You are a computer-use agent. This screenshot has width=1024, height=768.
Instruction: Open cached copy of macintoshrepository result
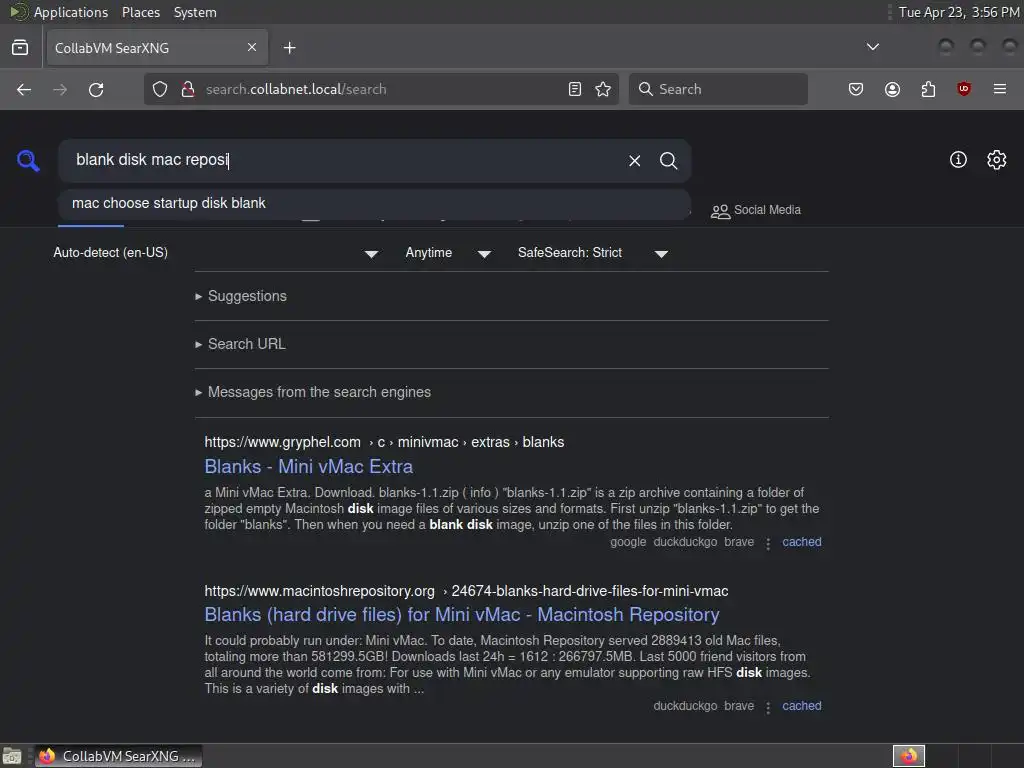(801, 706)
